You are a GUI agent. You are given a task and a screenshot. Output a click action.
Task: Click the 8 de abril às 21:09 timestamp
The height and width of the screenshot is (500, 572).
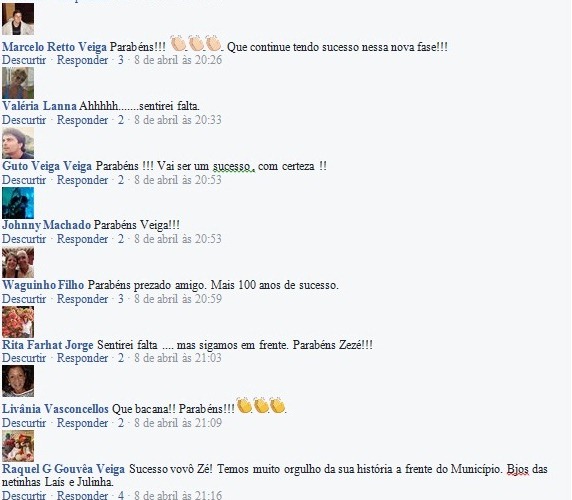178,423
